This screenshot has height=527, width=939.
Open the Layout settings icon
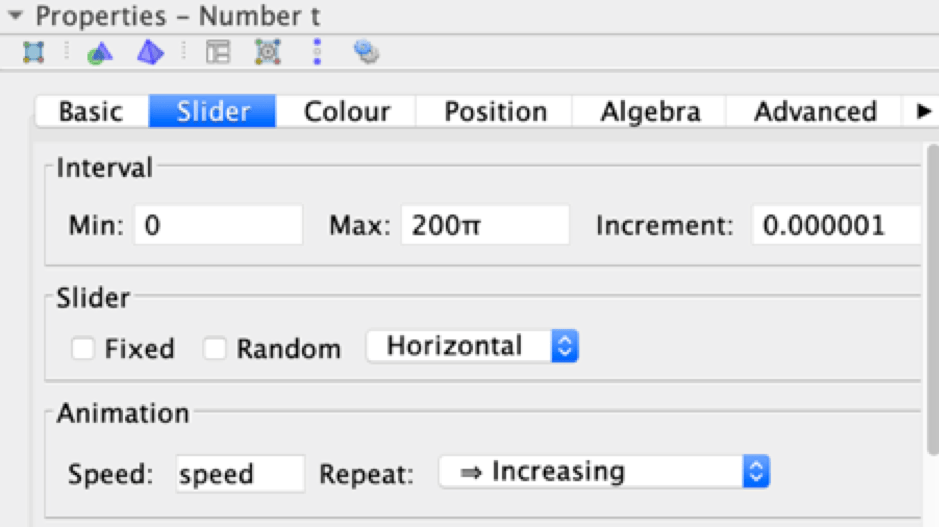click(217, 52)
